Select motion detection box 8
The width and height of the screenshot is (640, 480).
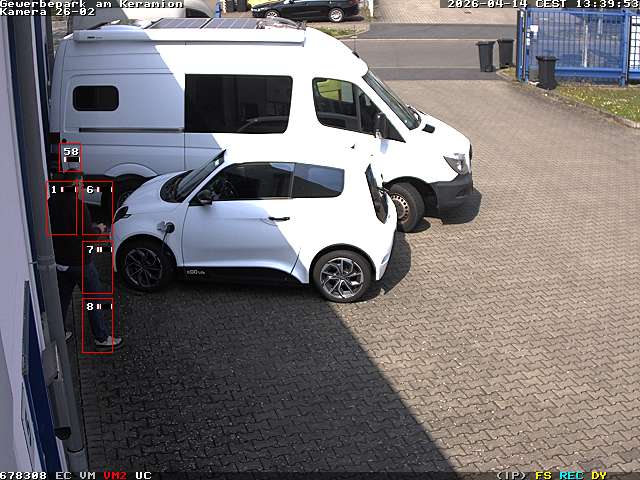coord(97,325)
